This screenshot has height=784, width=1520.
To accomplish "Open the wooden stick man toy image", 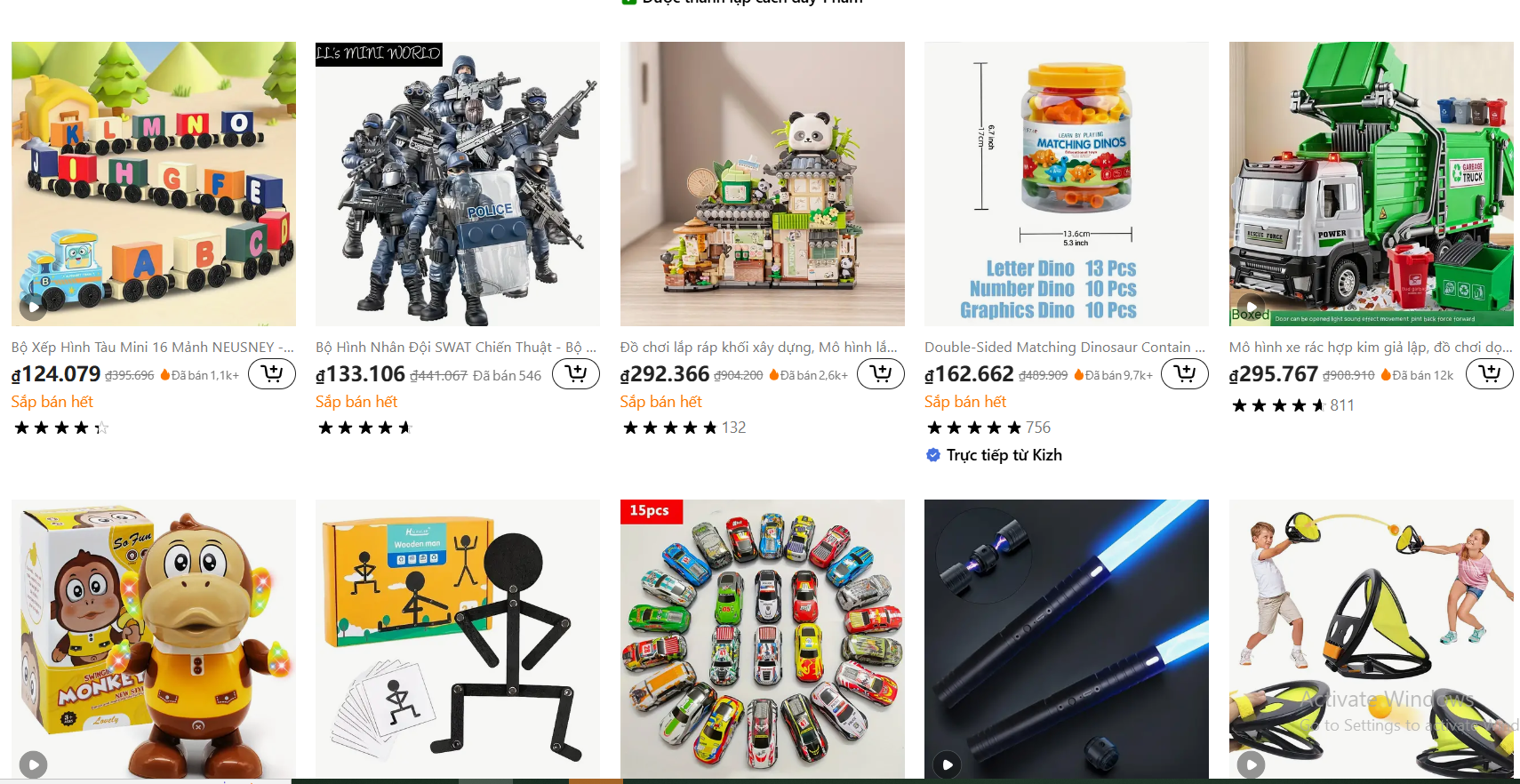I will [x=458, y=639].
